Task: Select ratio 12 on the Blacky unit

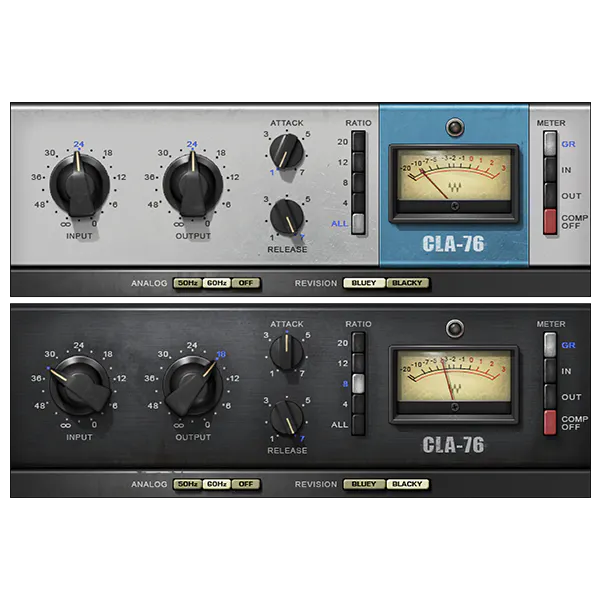Action: 359,363
